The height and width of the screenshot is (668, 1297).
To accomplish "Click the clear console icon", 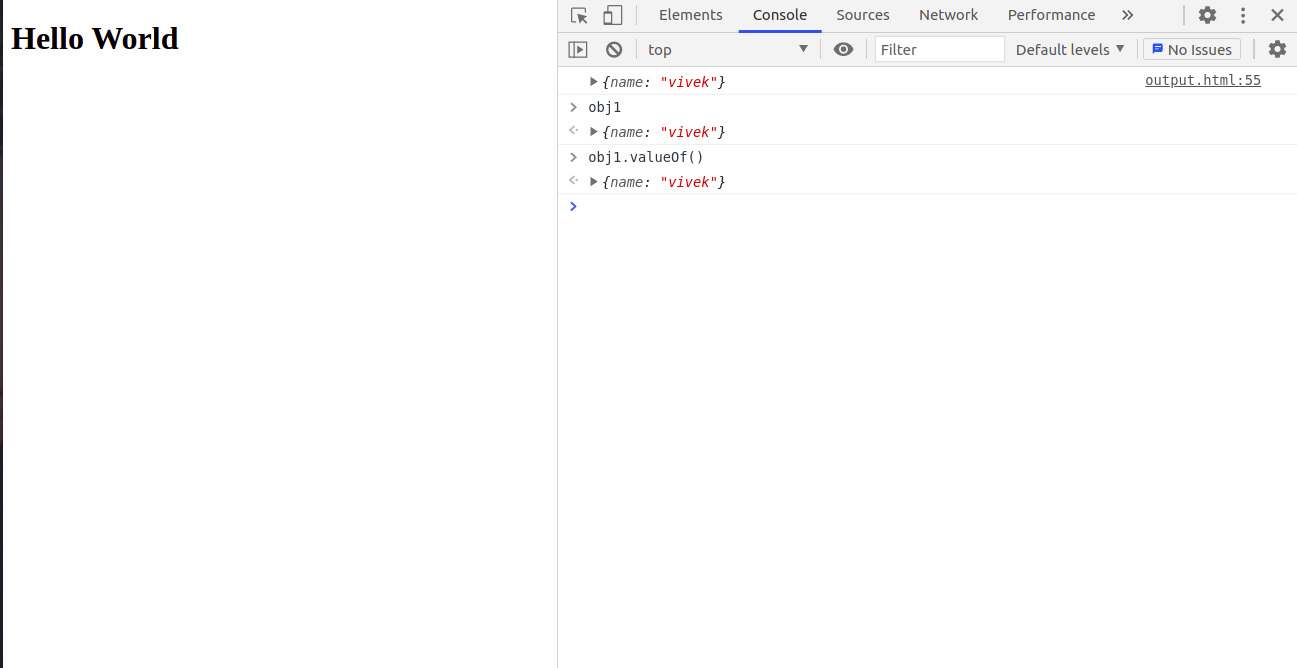I will 613,48.
